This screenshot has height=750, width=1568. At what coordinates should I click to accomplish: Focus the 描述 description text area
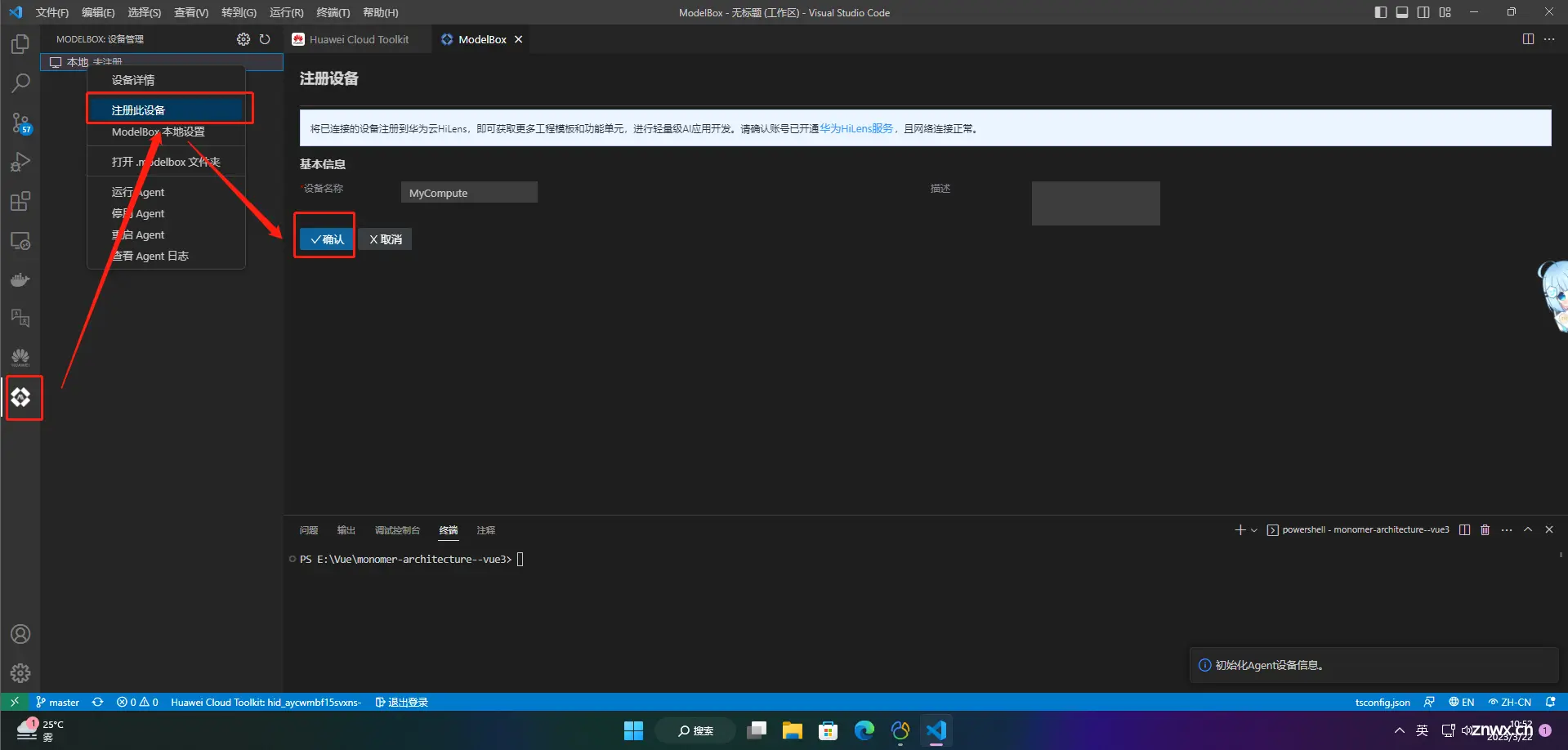point(1096,203)
